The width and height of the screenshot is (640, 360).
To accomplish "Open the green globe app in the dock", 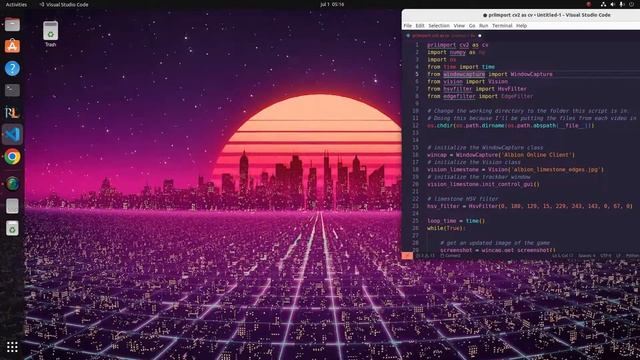I will pyautogui.click(x=12, y=184).
